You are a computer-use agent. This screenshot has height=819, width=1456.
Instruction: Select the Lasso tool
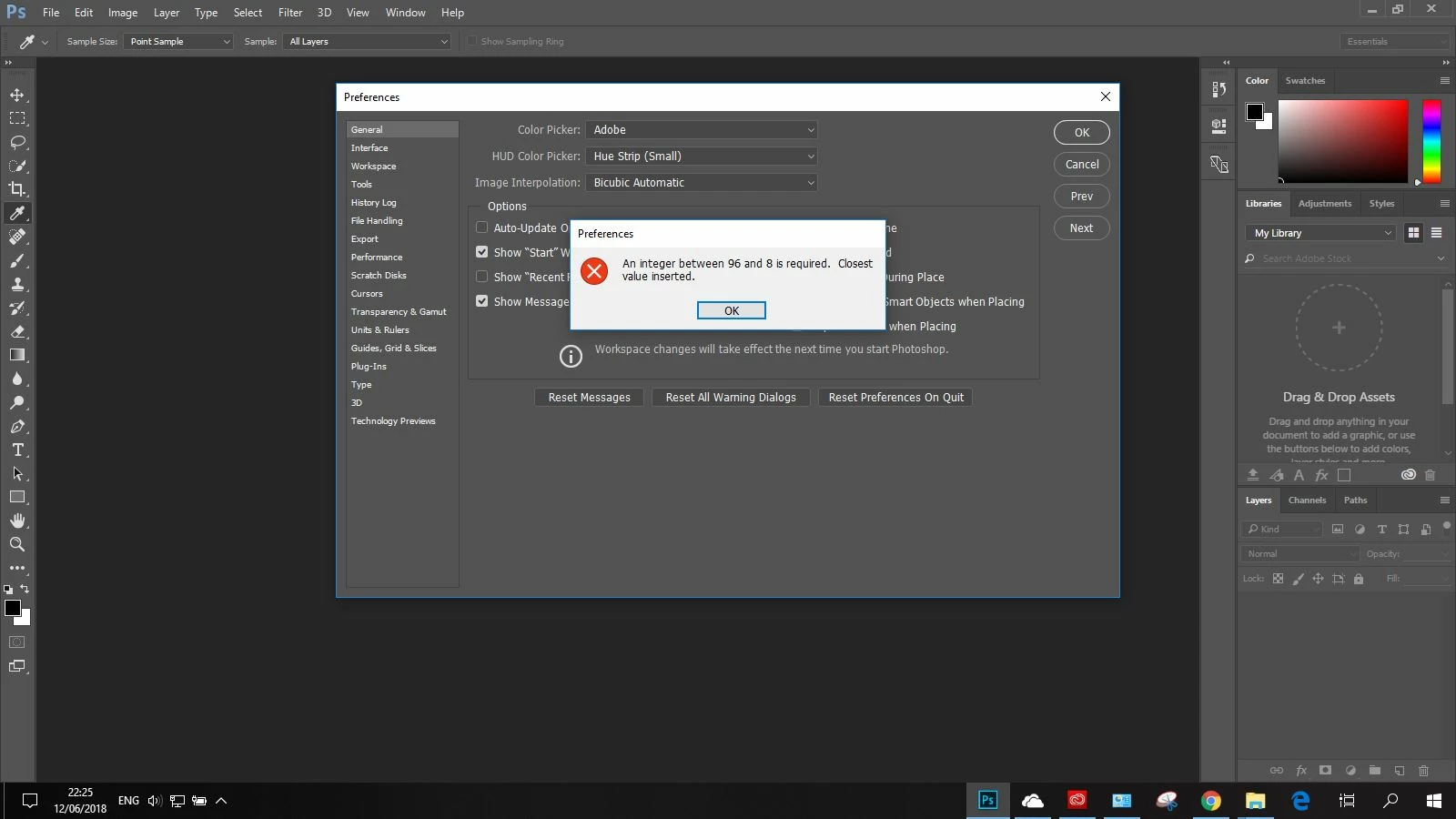[x=17, y=142]
